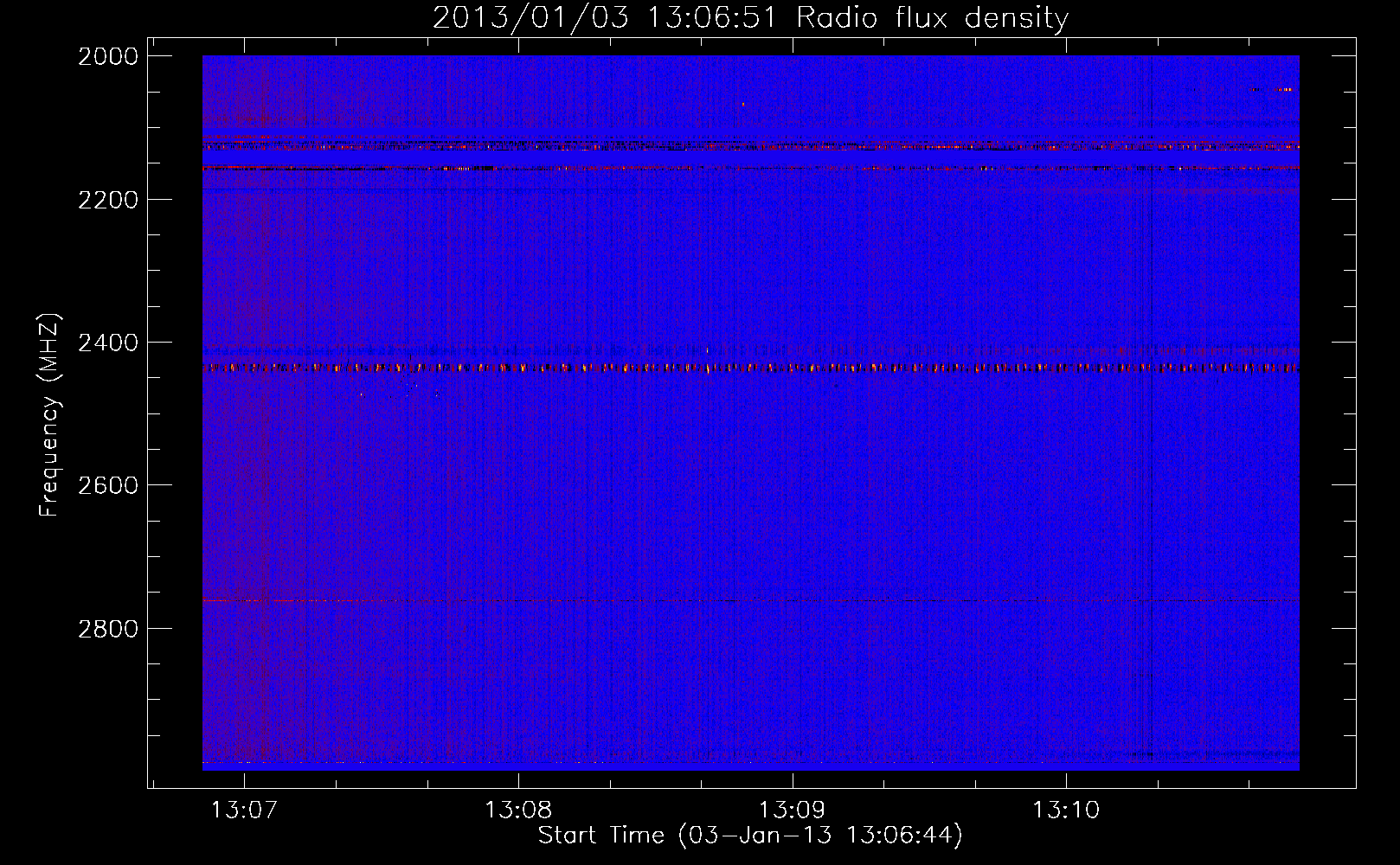Screen dimensions: 1400x865
Task: Click the bright dotted emission band near 2440 MHz
Action: (x=750, y=368)
